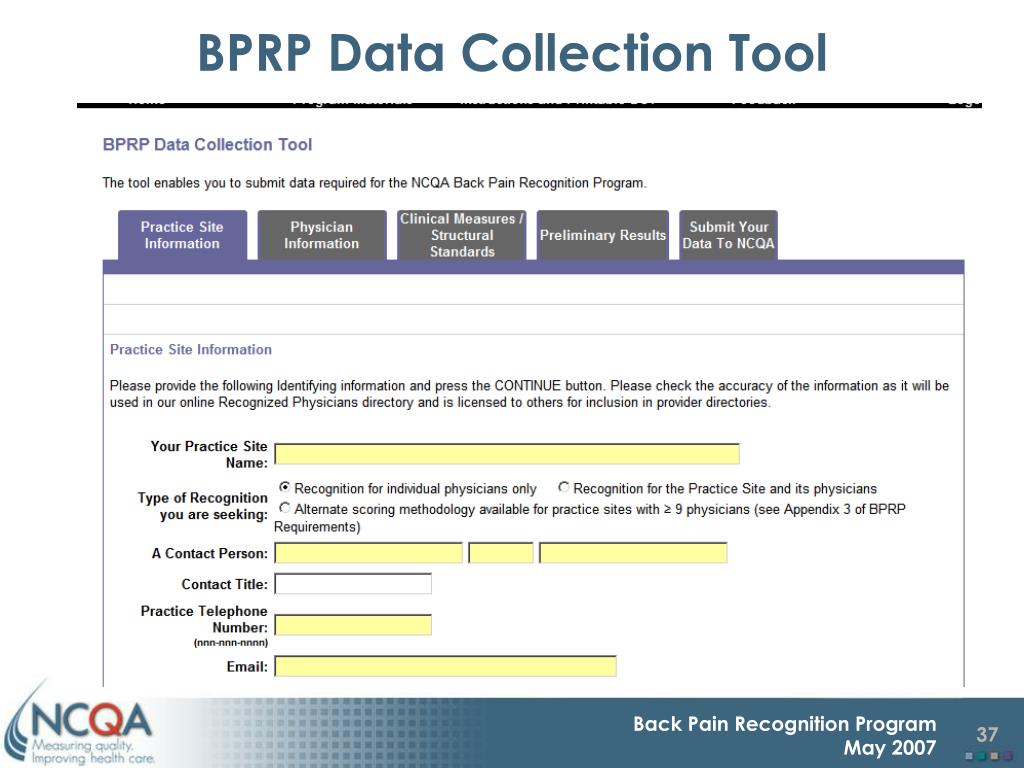Open Clinical Measures / Structural Standards tab
Screen dimensions: 1024x768
(x=462, y=235)
